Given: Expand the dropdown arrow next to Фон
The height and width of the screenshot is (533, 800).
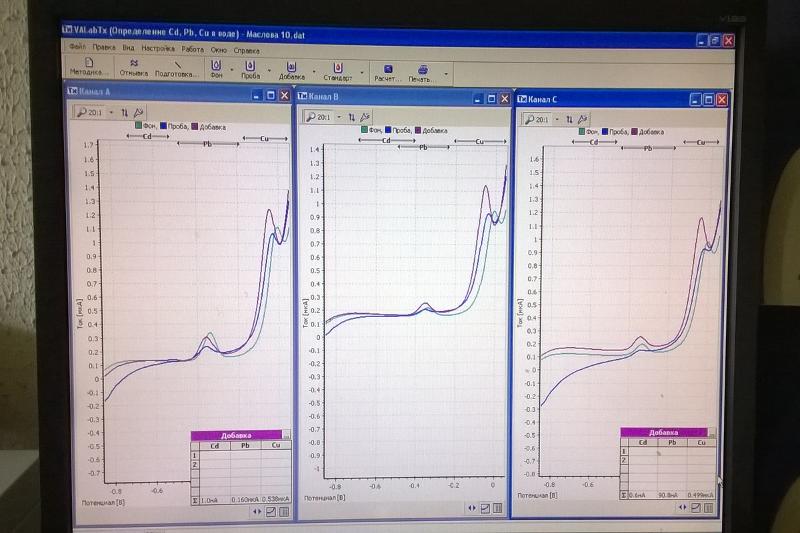Looking at the screenshot, I should 231,70.
